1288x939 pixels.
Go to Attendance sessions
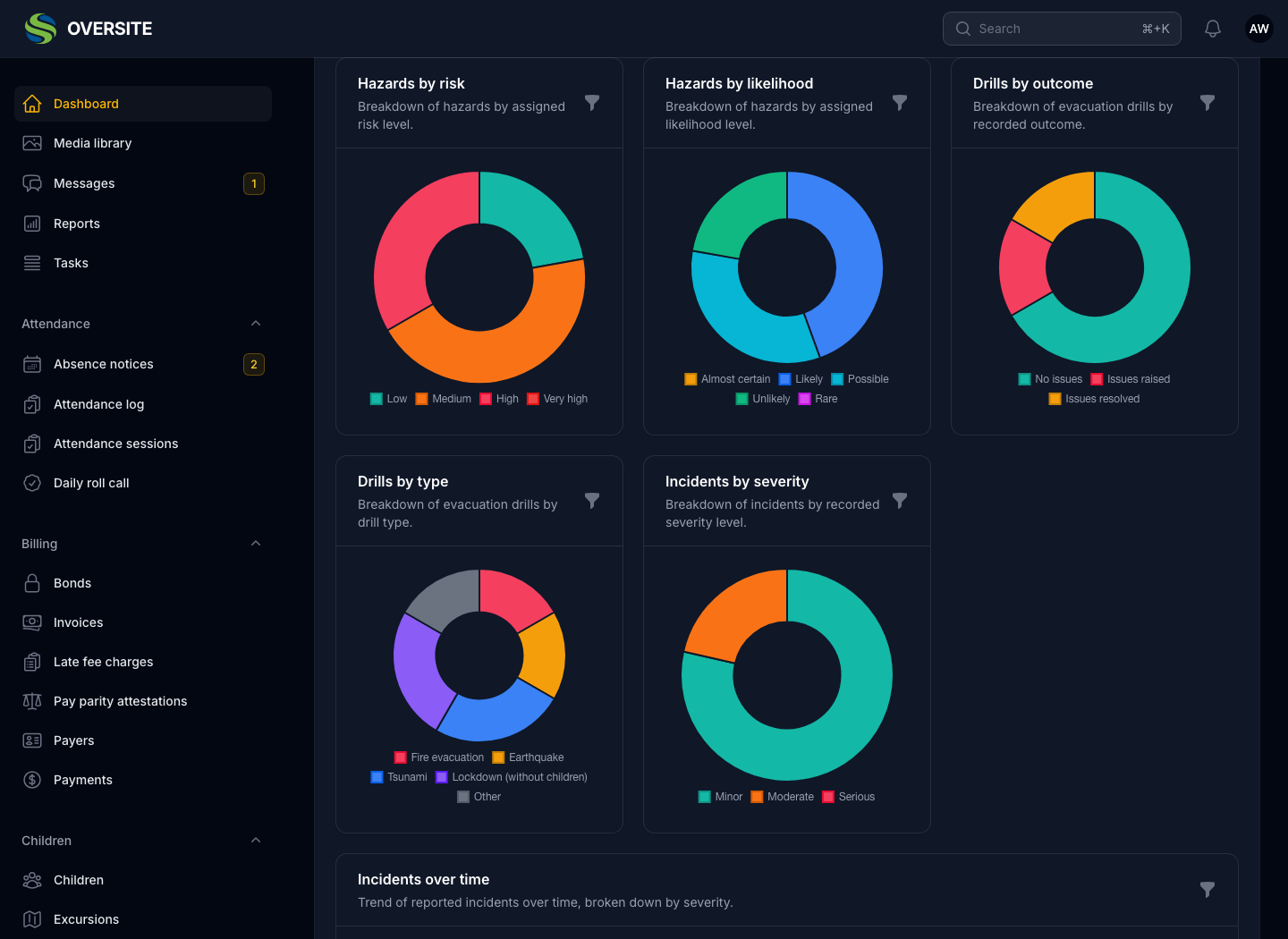point(143,444)
